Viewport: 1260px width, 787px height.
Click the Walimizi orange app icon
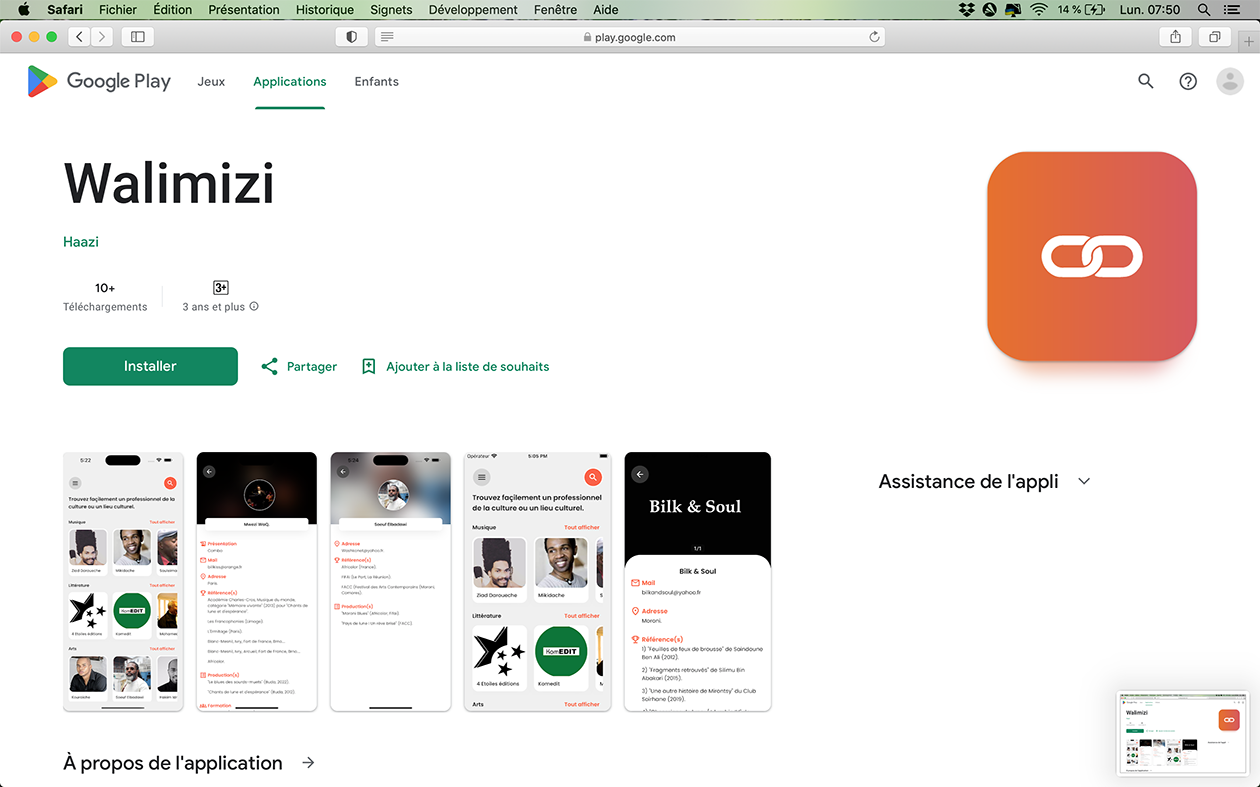[1092, 256]
